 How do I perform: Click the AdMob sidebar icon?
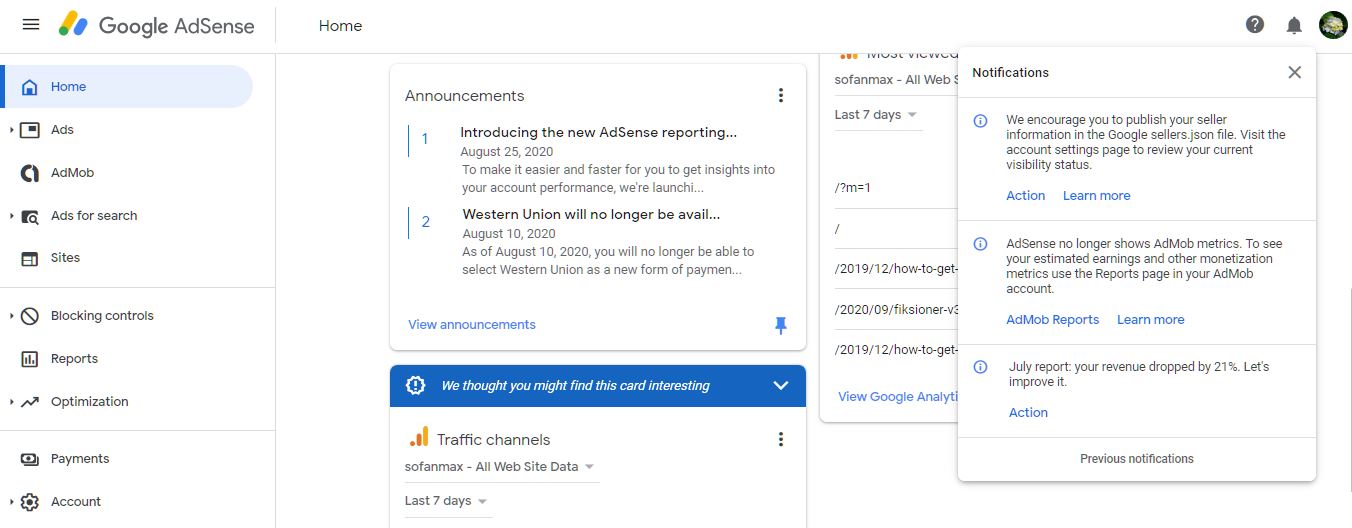(x=30, y=173)
